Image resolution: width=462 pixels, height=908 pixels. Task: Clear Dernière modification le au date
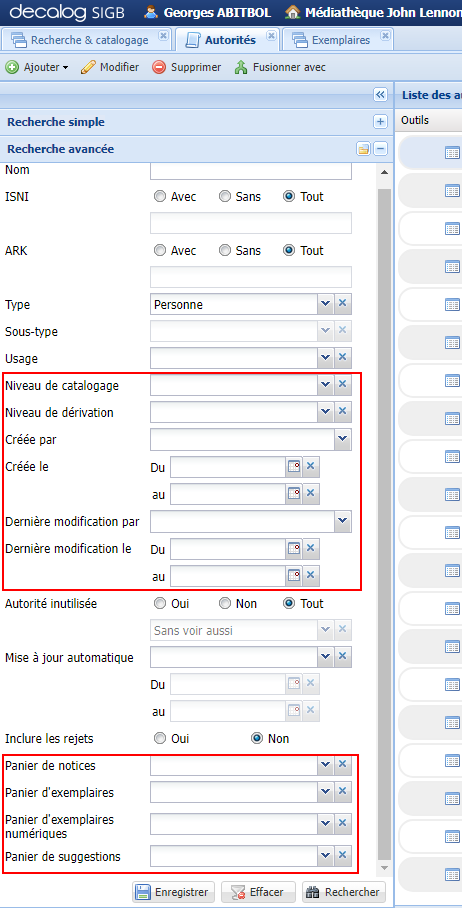coord(311,576)
